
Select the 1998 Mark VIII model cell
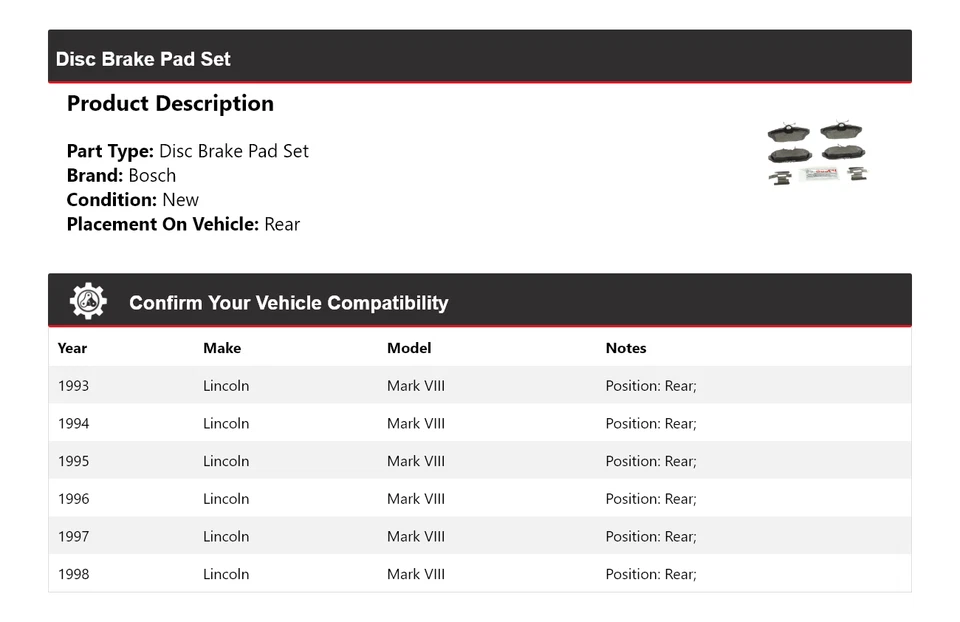coord(416,574)
